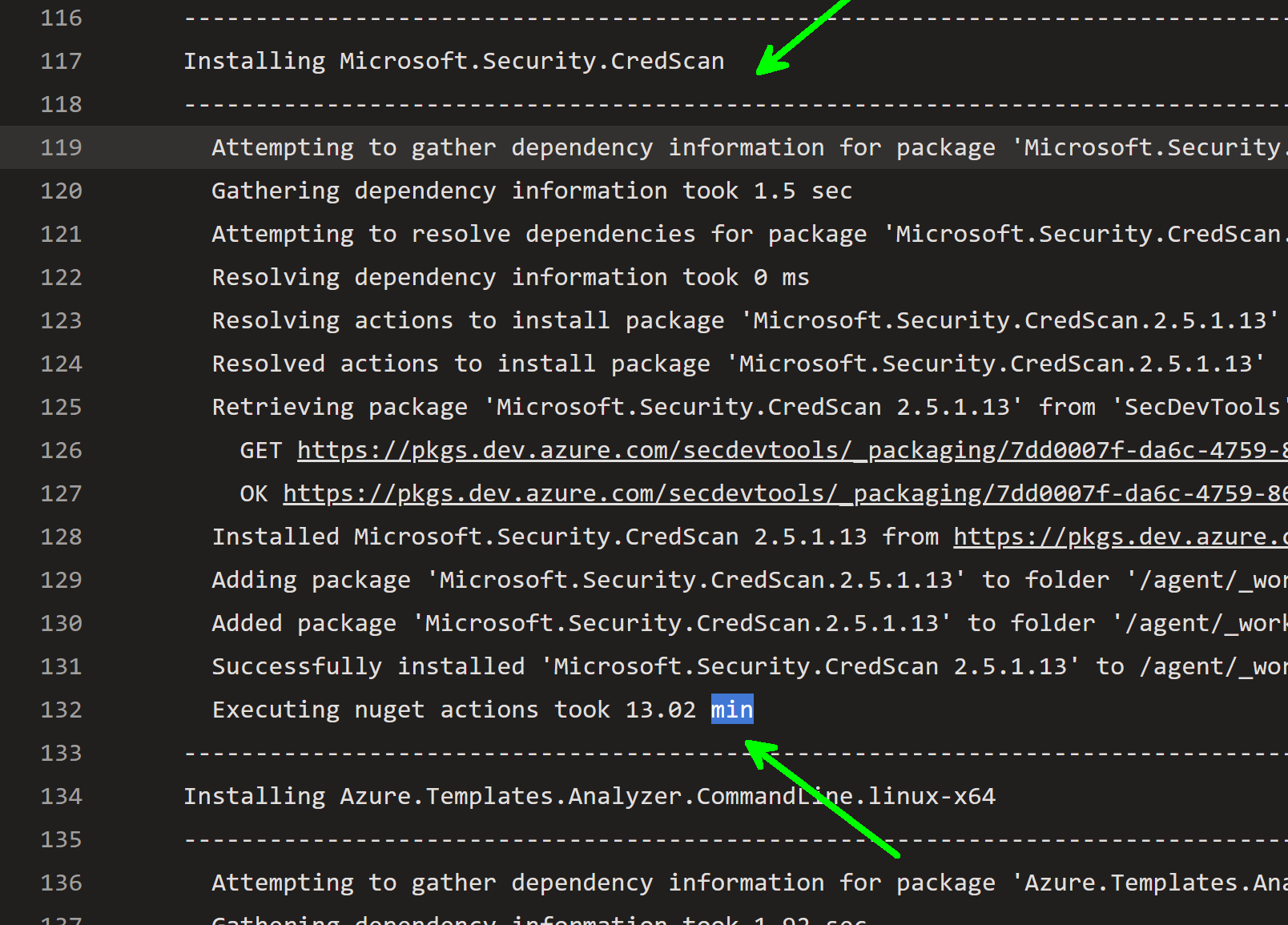Click the highlighted 'min' text on line 132
This screenshot has height=925, width=1288.
tap(731, 709)
